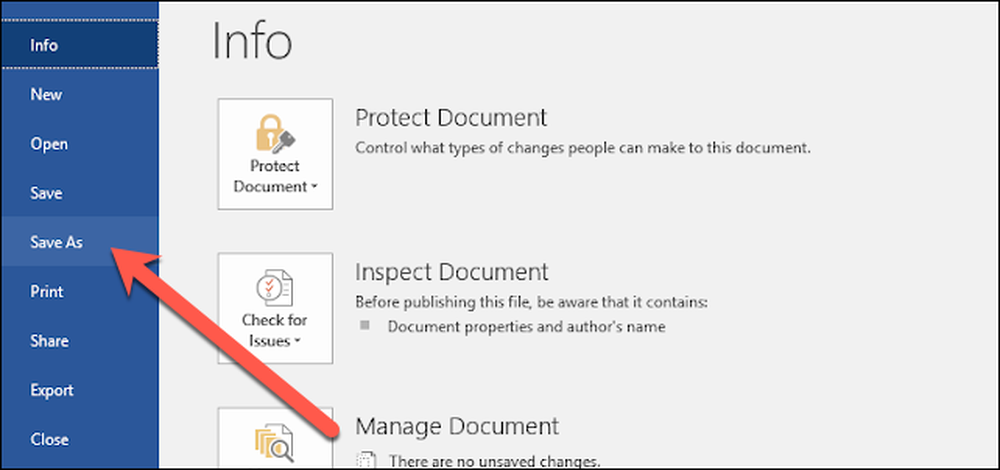The image size is (1000, 470).
Task: Click the Protect Document heading text
Action: tap(451, 118)
